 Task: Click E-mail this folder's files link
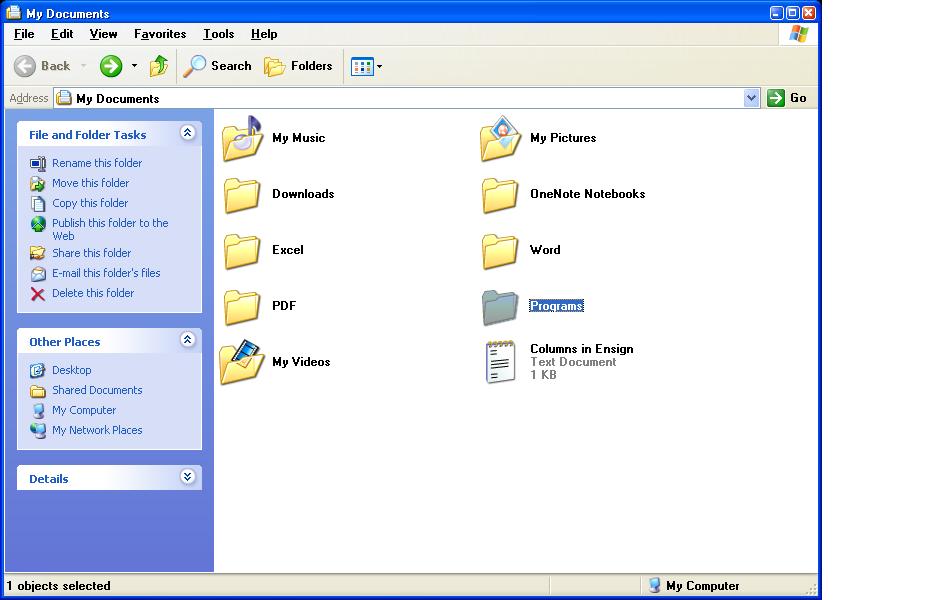(106, 273)
